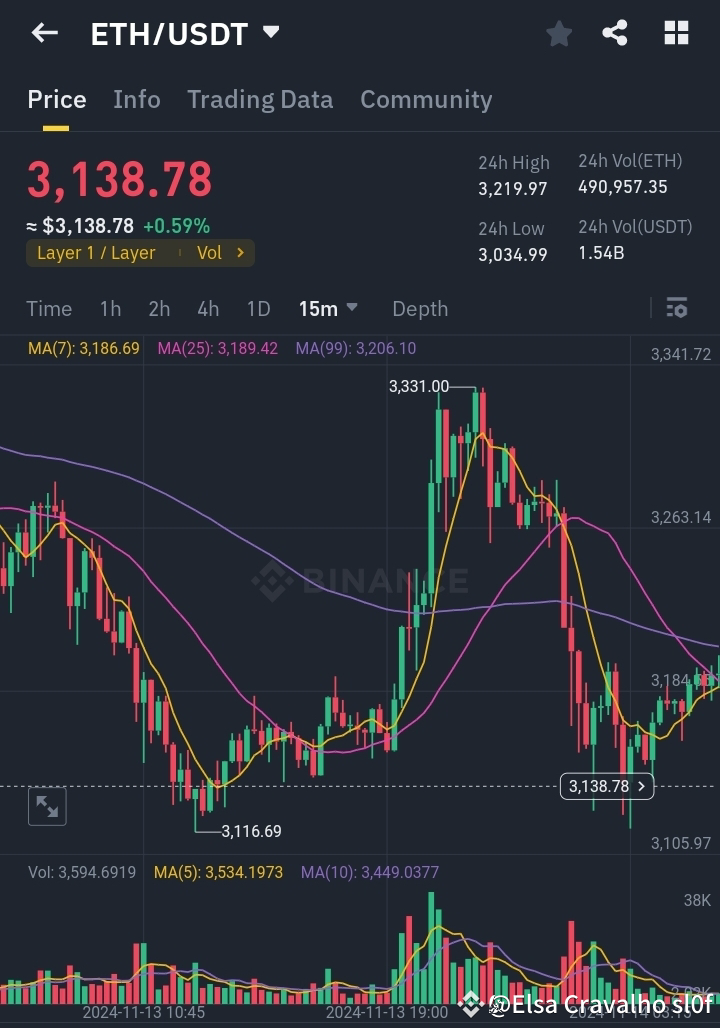This screenshot has width=720, height=1028.
Task: Open the Trading Data tab
Action: [259, 99]
